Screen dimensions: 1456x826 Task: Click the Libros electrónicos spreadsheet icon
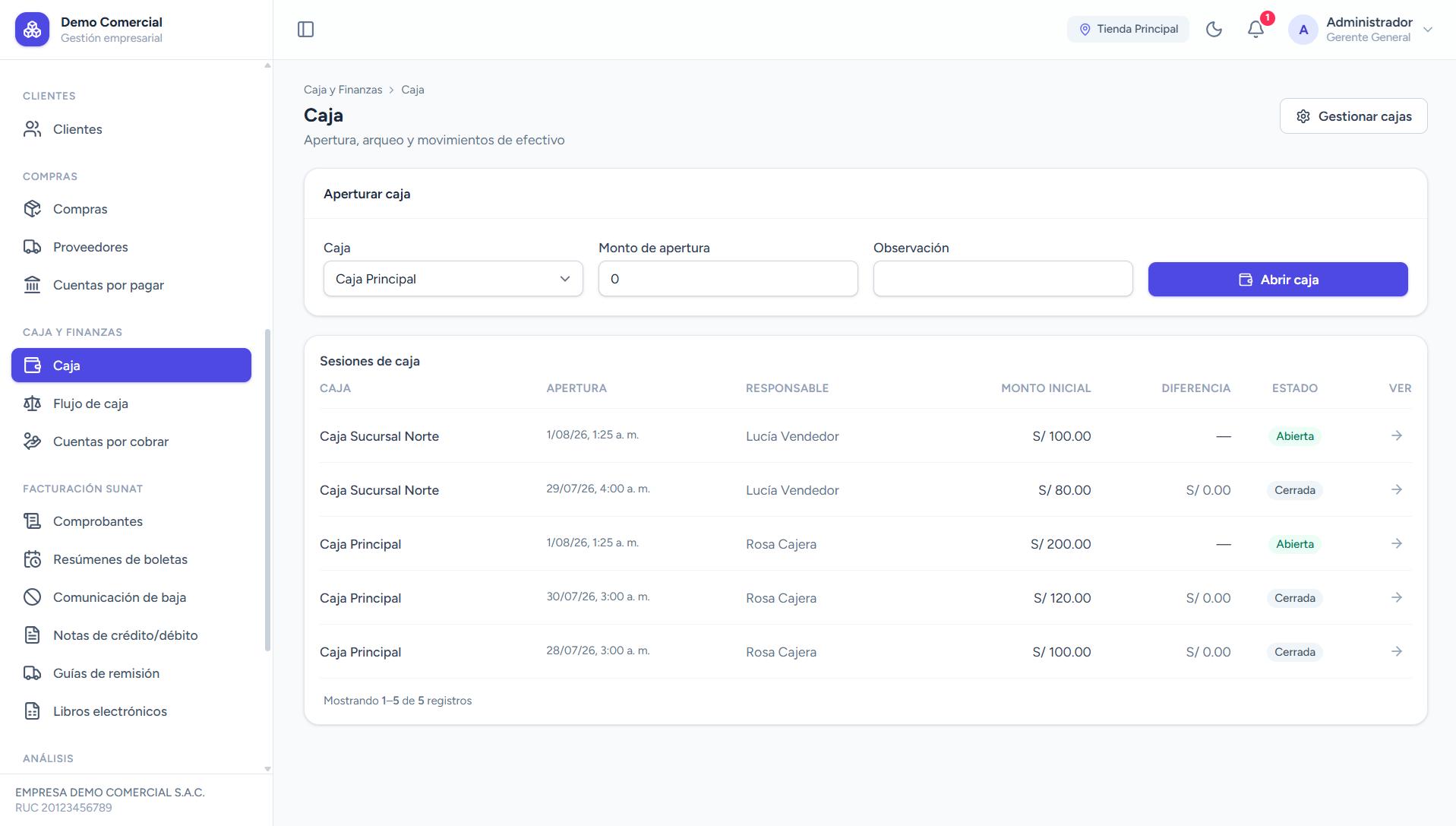pyautogui.click(x=32, y=711)
